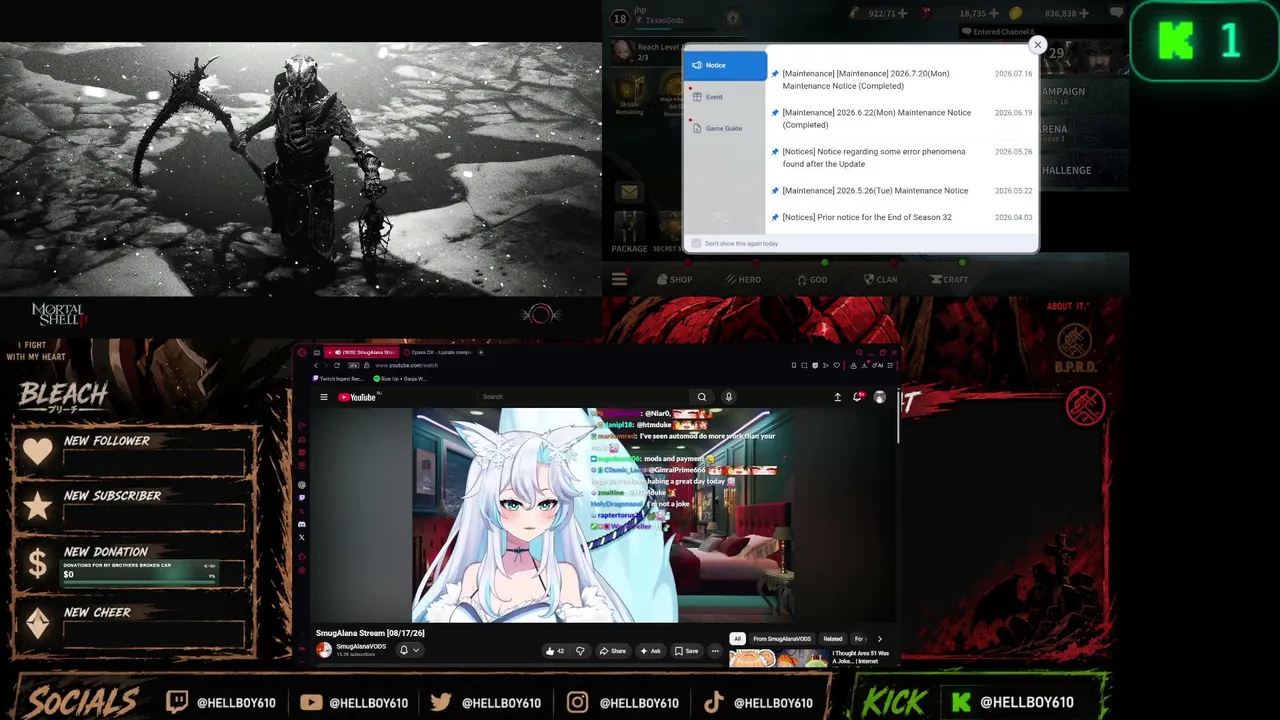1280x720 pixels.
Task: Open YouTube notifications bell
Action: [x=857, y=397]
